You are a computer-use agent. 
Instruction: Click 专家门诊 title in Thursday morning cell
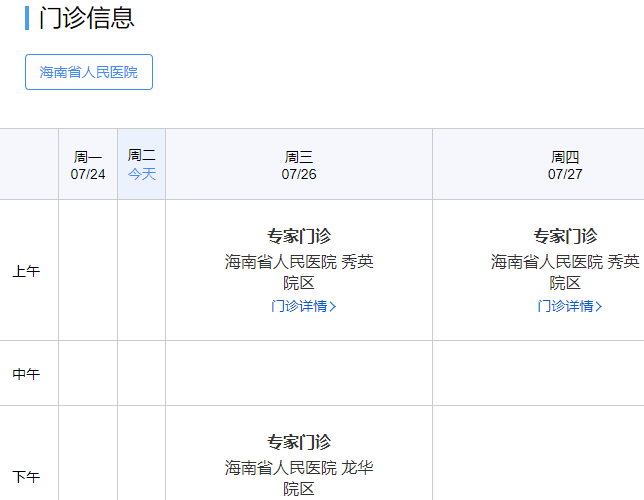(x=565, y=236)
